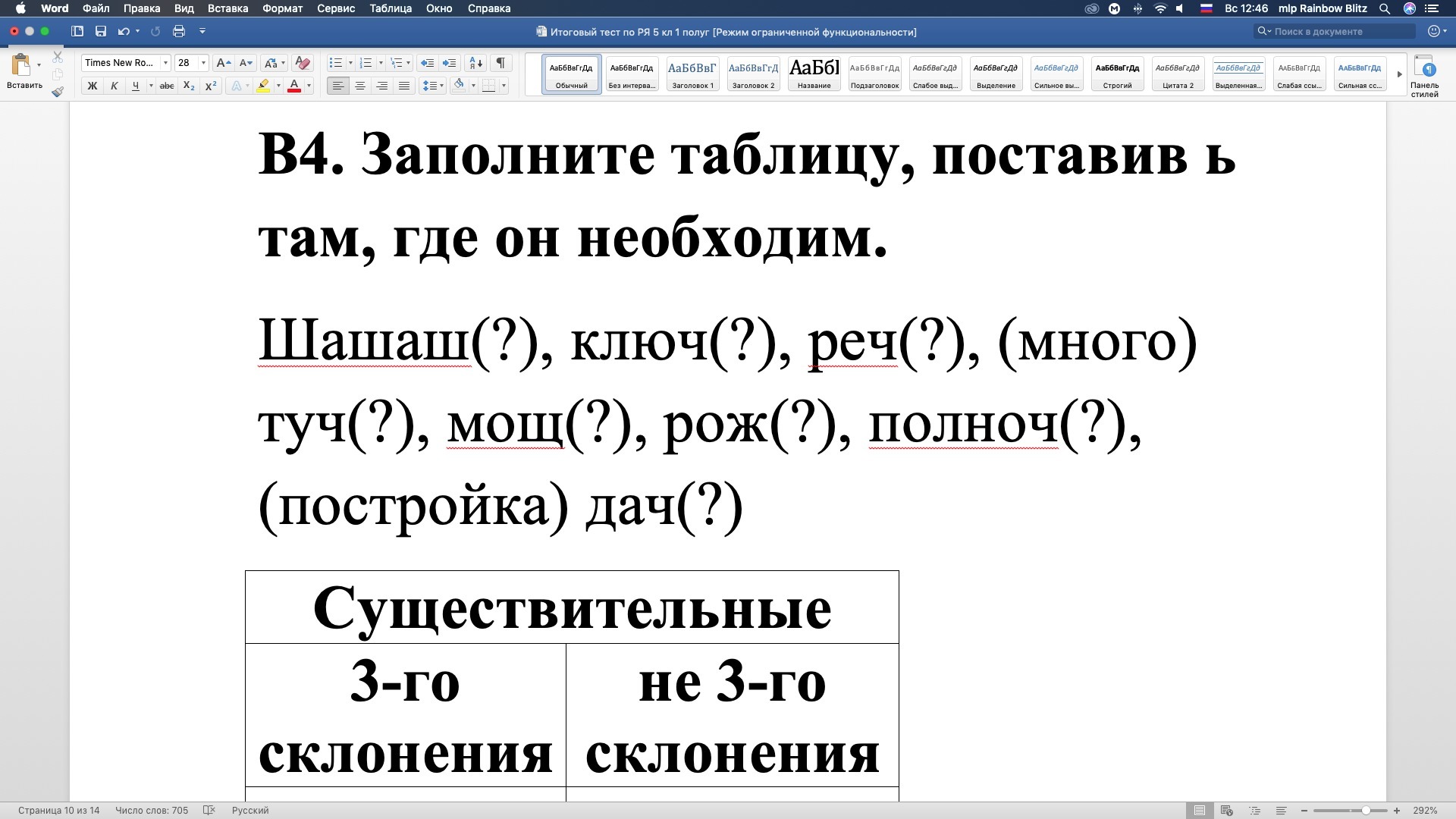Click the Print icon in title bar
The height and width of the screenshot is (819, 1456).
coord(179,31)
